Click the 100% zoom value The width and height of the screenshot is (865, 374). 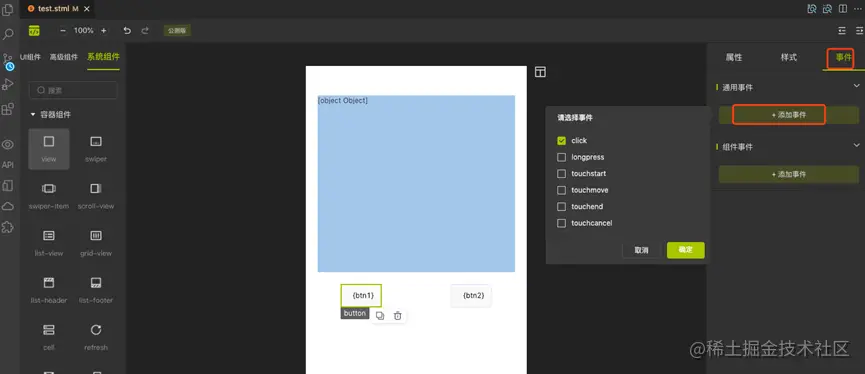[83, 31]
